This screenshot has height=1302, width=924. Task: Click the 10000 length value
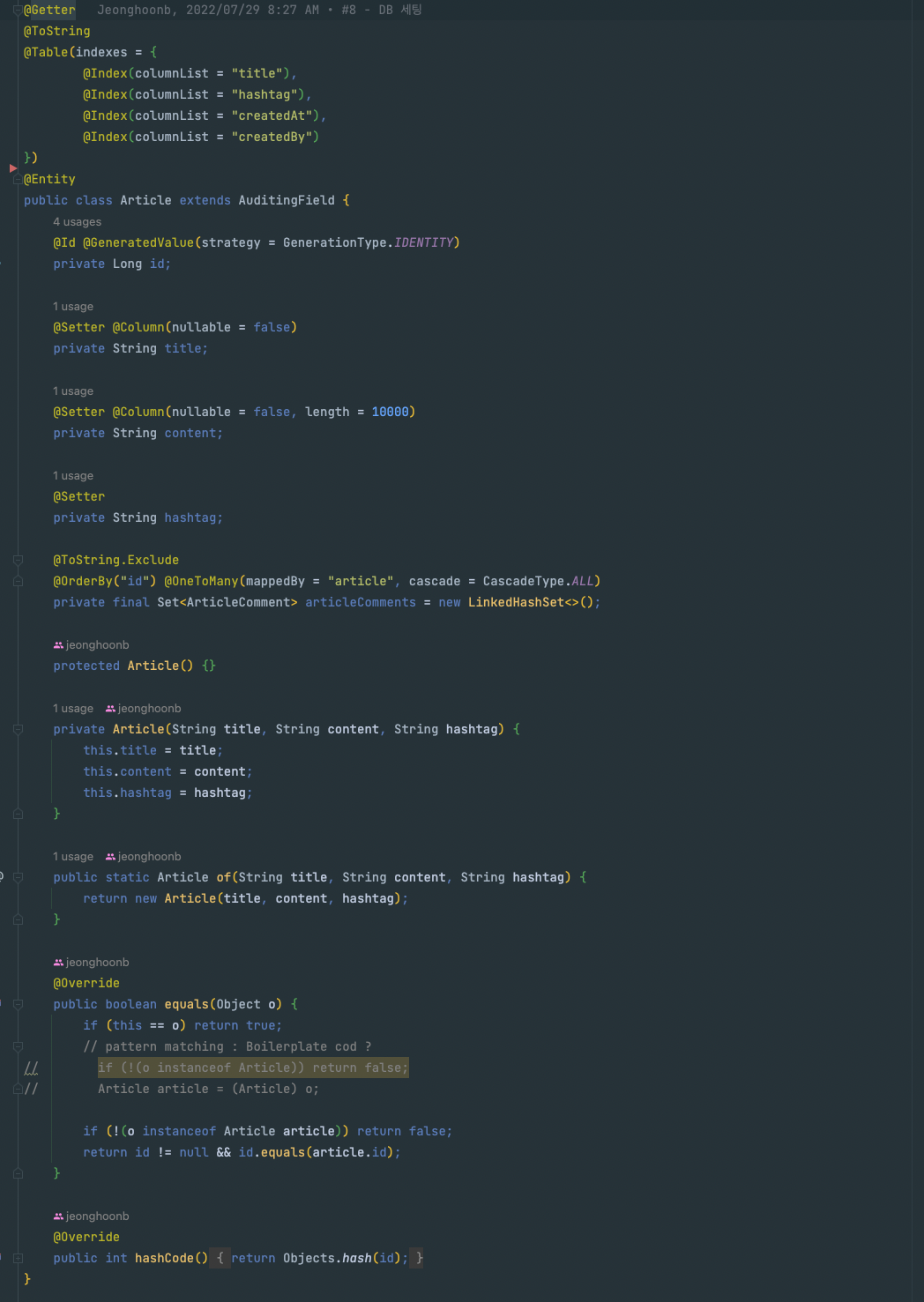point(390,413)
